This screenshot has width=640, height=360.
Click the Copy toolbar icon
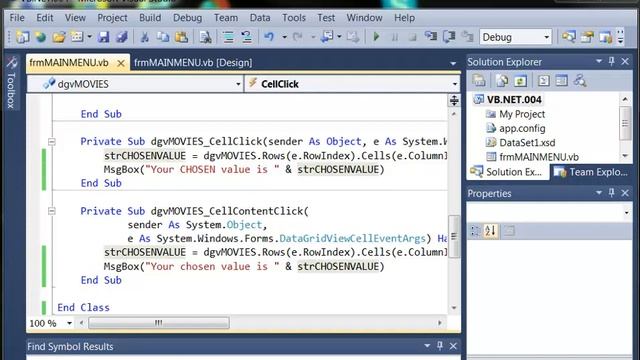point(163,37)
